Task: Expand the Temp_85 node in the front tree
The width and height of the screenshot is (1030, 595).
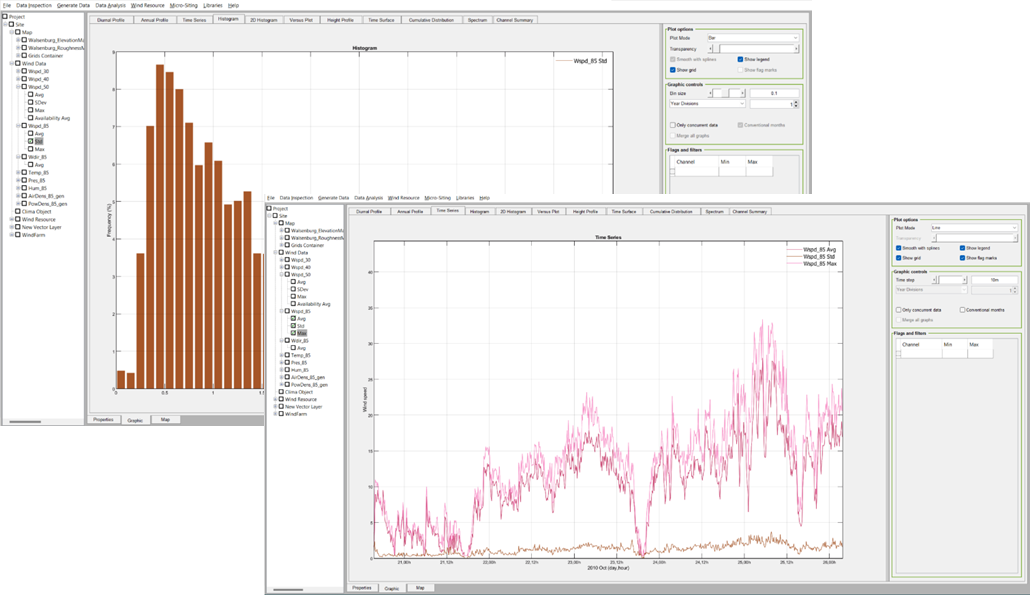Action: coord(282,355)
